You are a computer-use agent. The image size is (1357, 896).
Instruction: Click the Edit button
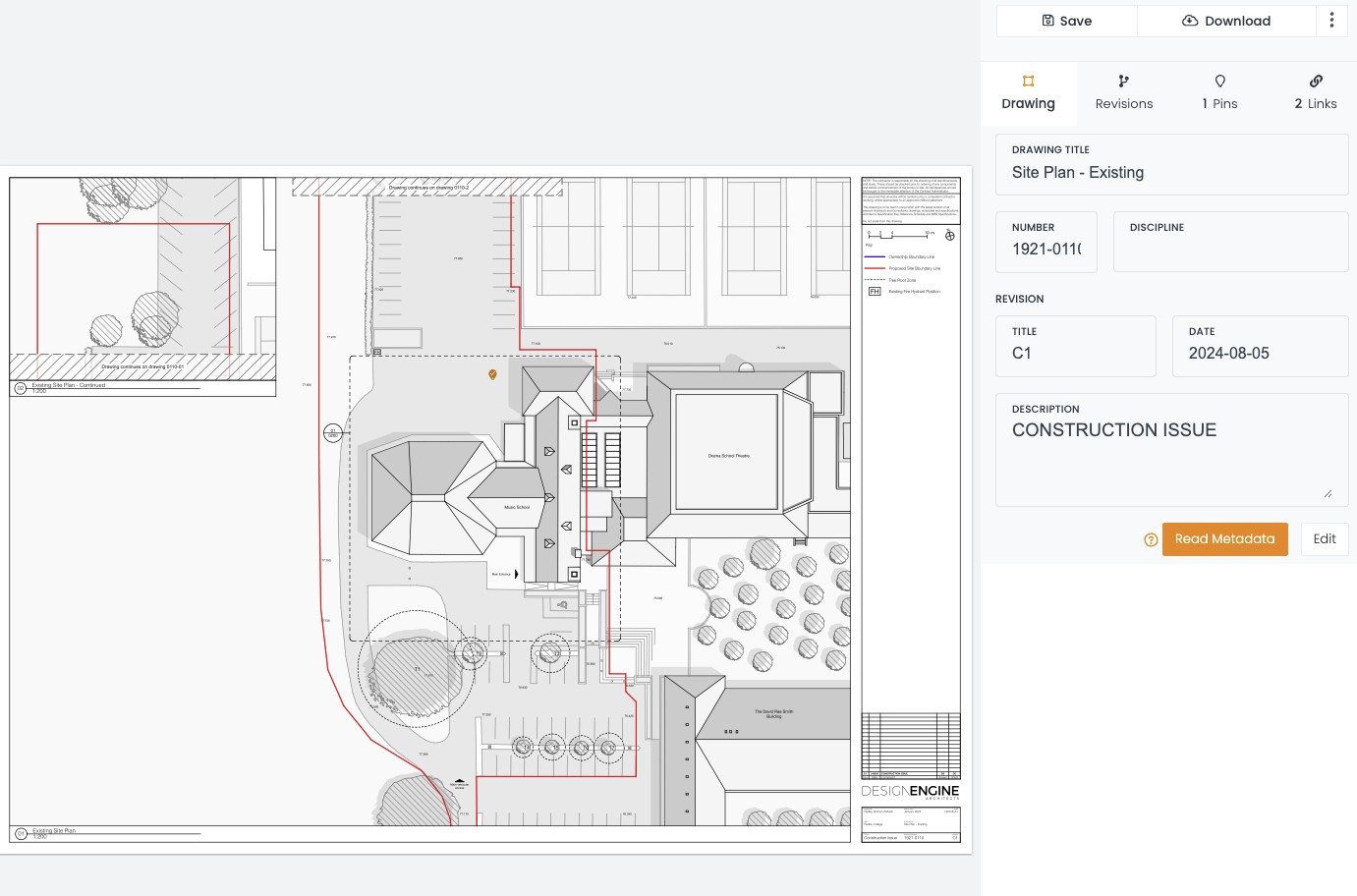click(1324, 539)
